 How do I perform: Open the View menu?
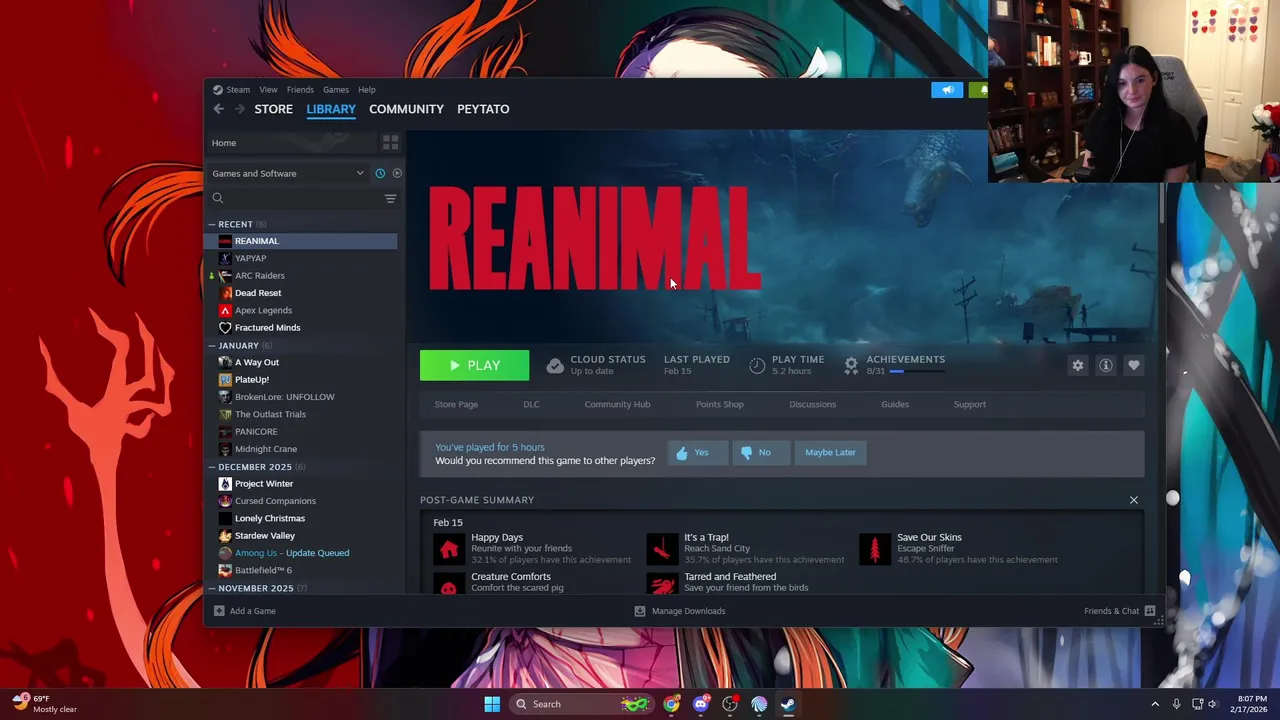click(x=268, y=90)
